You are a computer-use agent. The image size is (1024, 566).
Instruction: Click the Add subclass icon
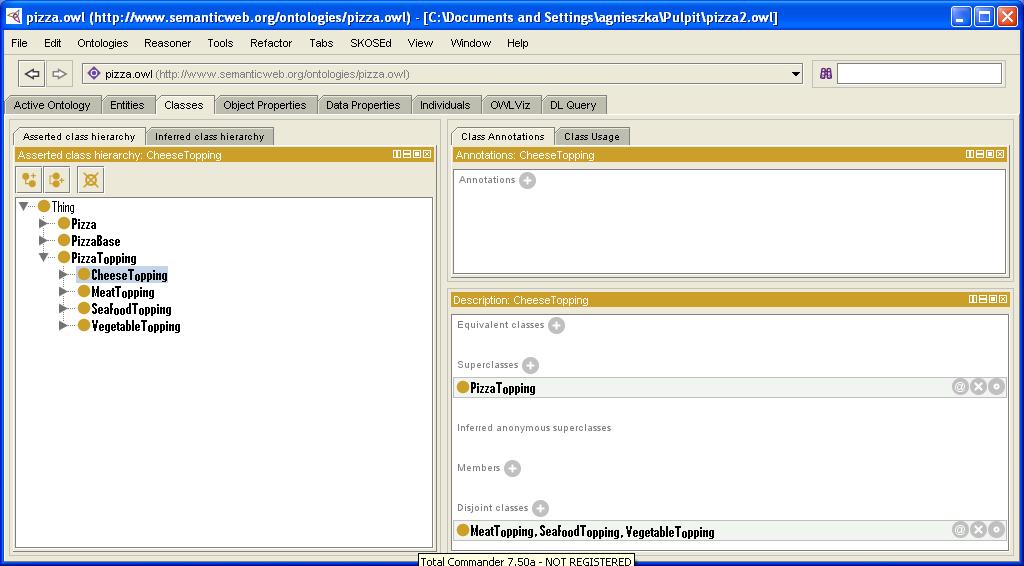29,180
